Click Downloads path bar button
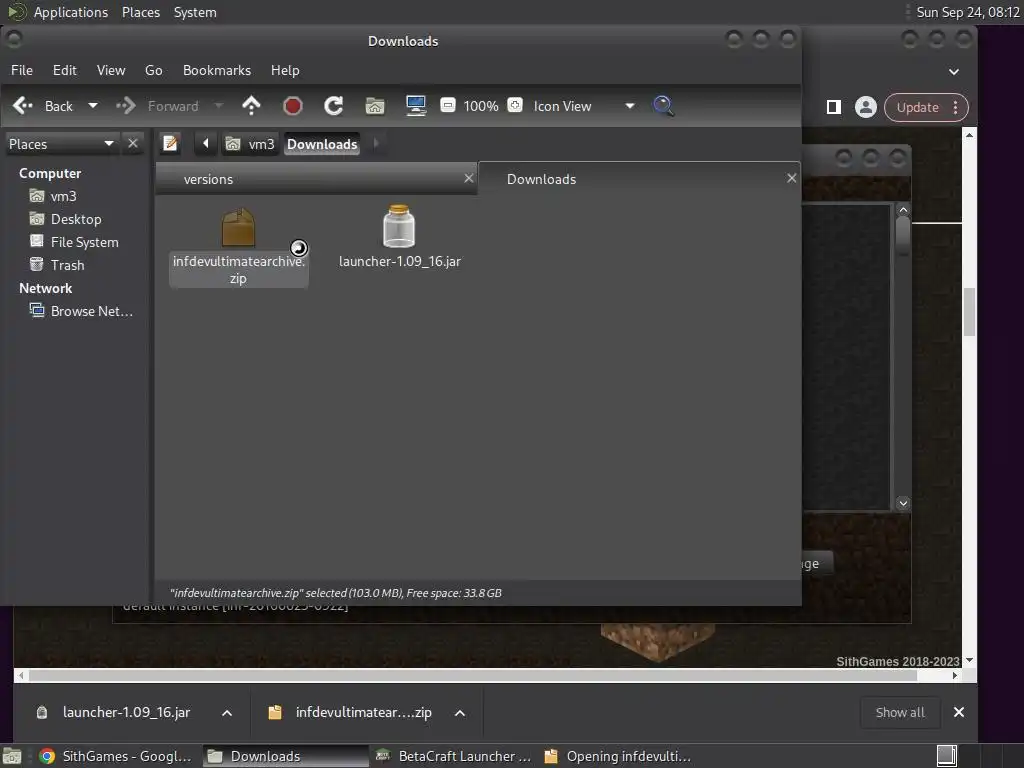 (x=323, y=144)
